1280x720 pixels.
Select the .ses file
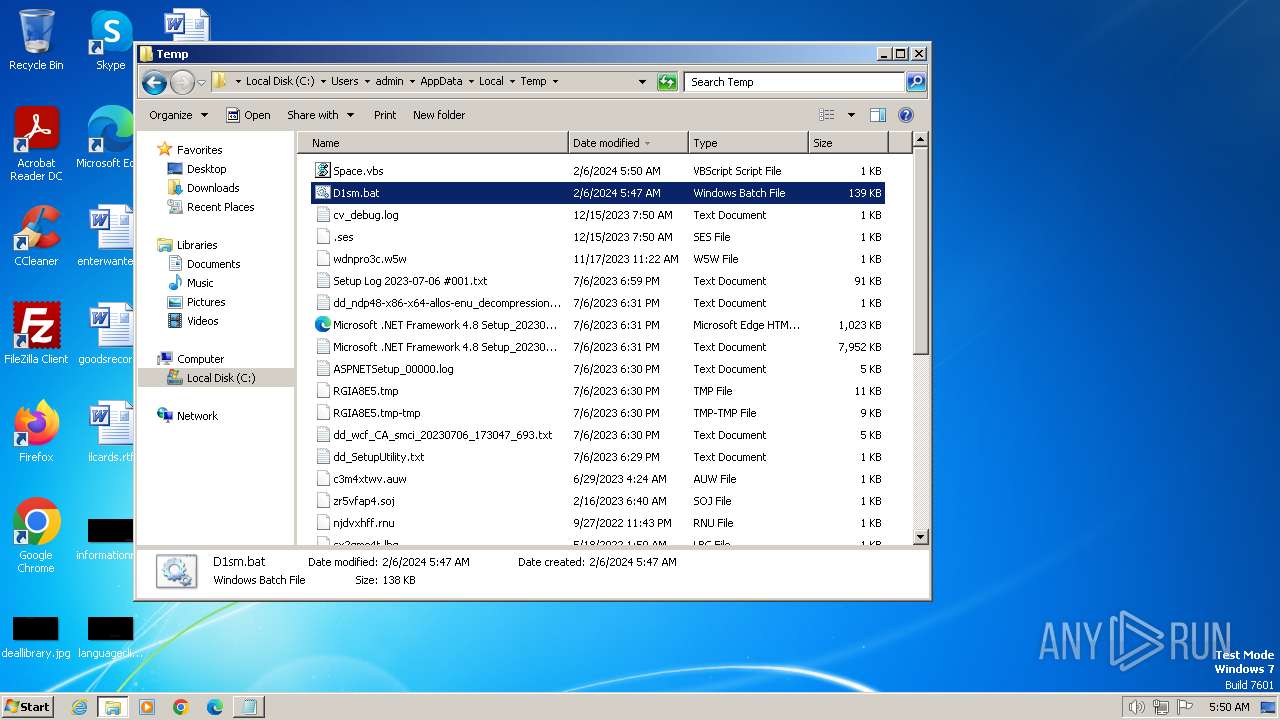pyautogui.click(x=598, y=237)
